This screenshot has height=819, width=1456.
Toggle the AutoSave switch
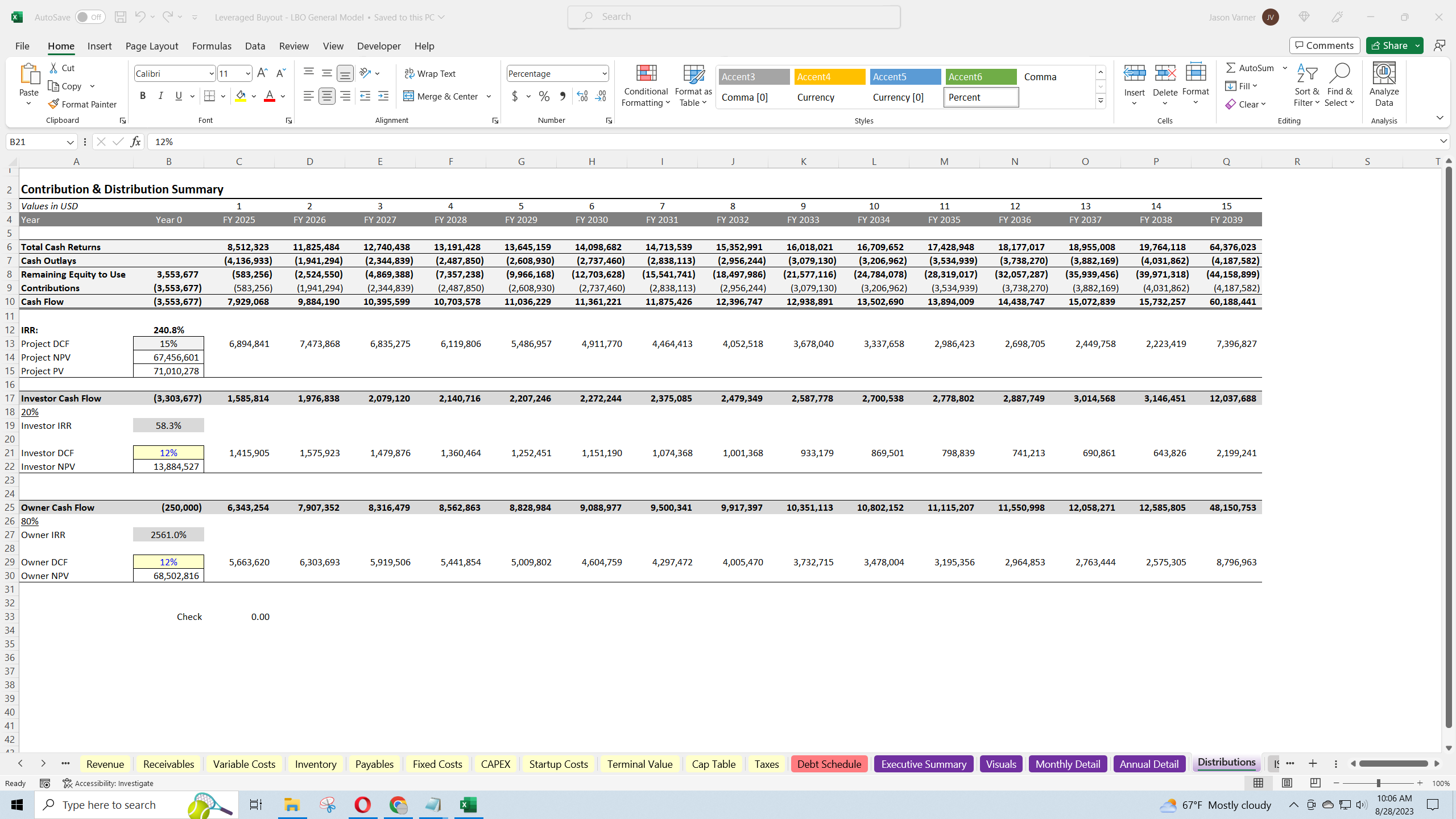[90, 17]
